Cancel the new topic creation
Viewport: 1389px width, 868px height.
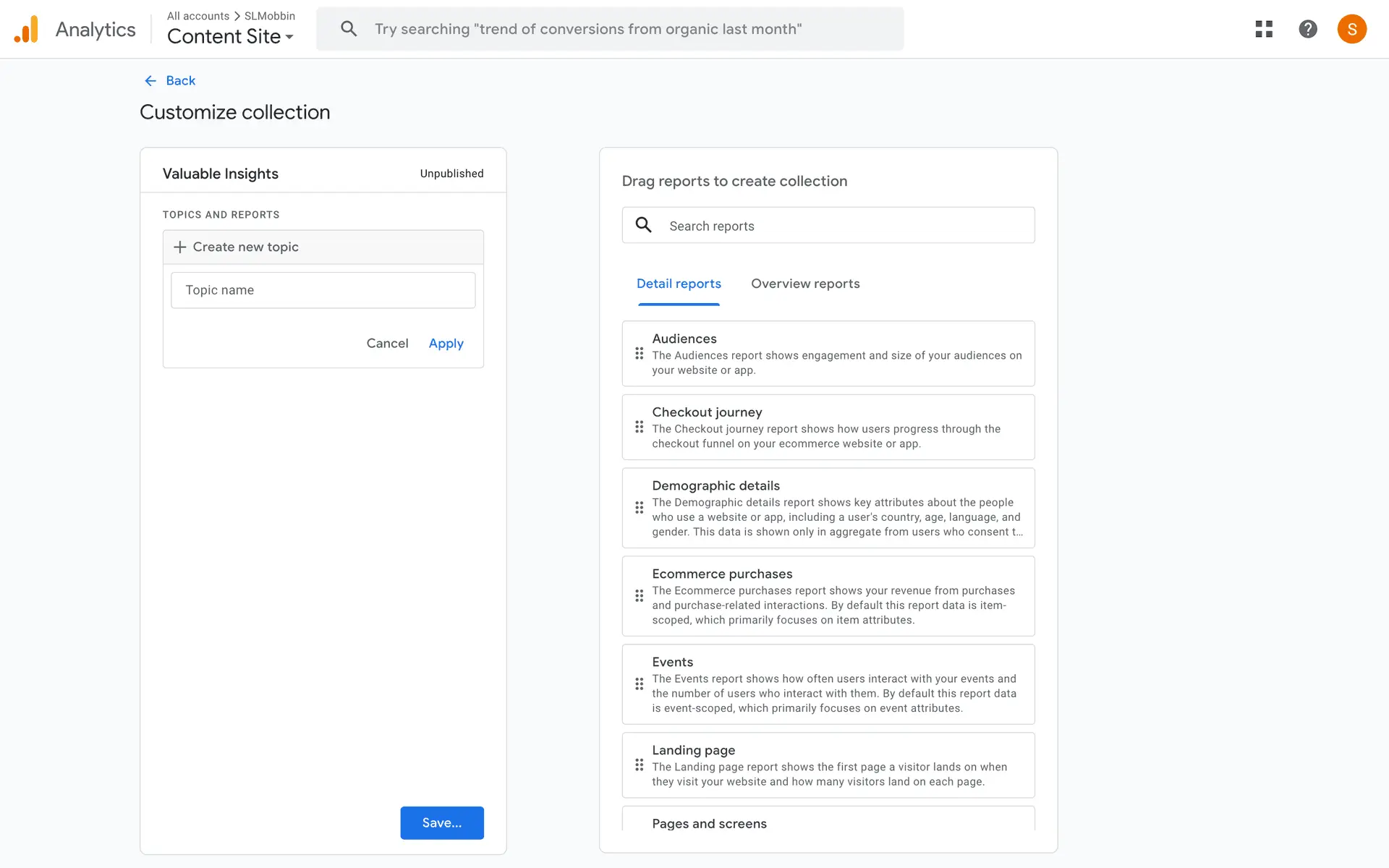(x=387, y=344)
